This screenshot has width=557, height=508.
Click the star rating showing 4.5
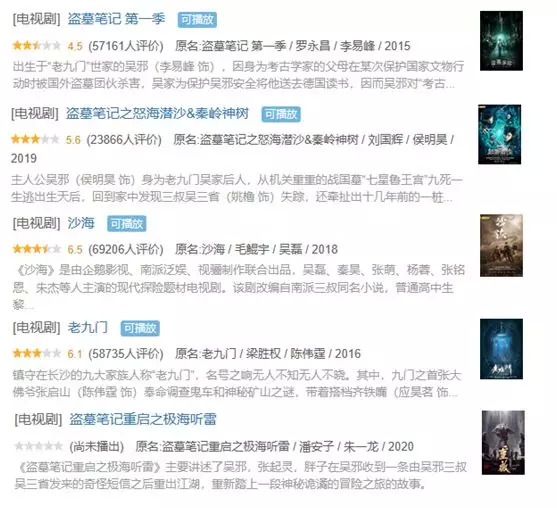pyautogui.click(x=37, y=46)
